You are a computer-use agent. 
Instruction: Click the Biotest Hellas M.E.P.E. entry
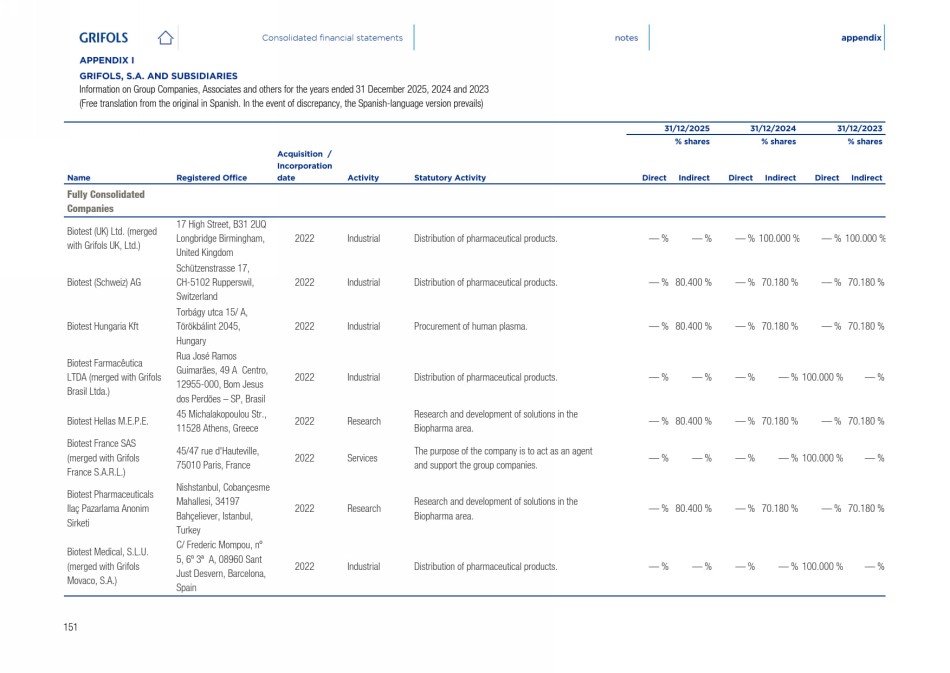point(108,421)
